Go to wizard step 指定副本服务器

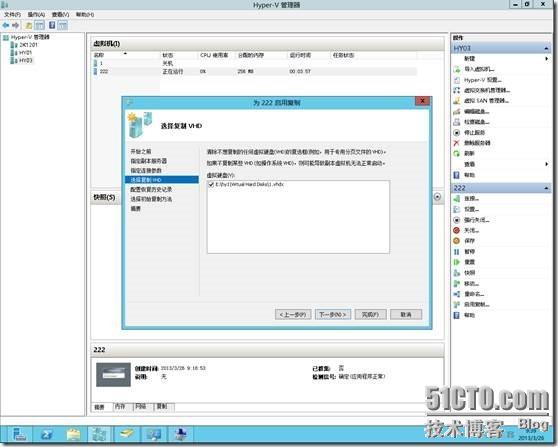[148, 161]
